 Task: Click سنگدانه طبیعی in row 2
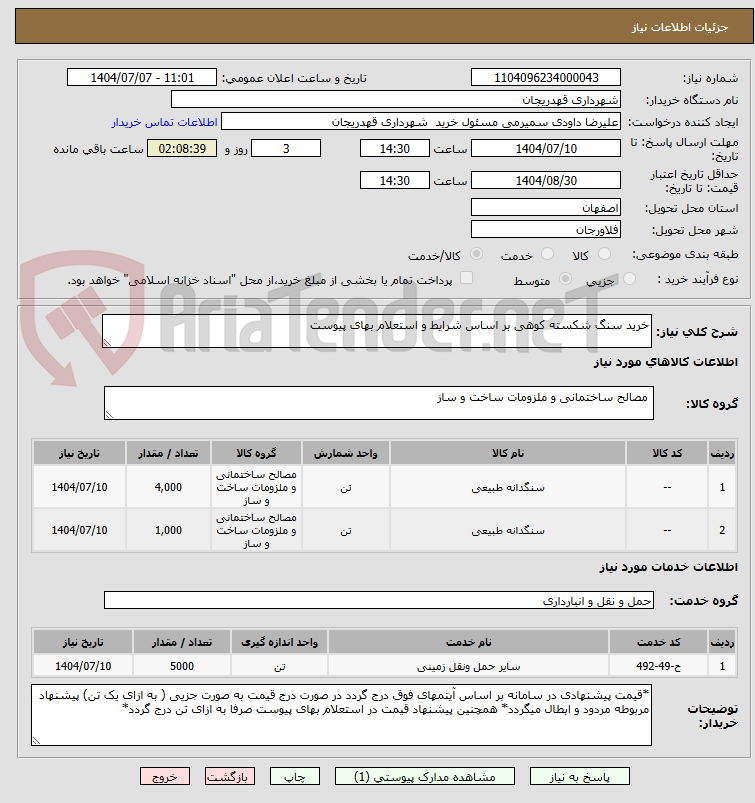pyautogui.click(x=508, y=531)
